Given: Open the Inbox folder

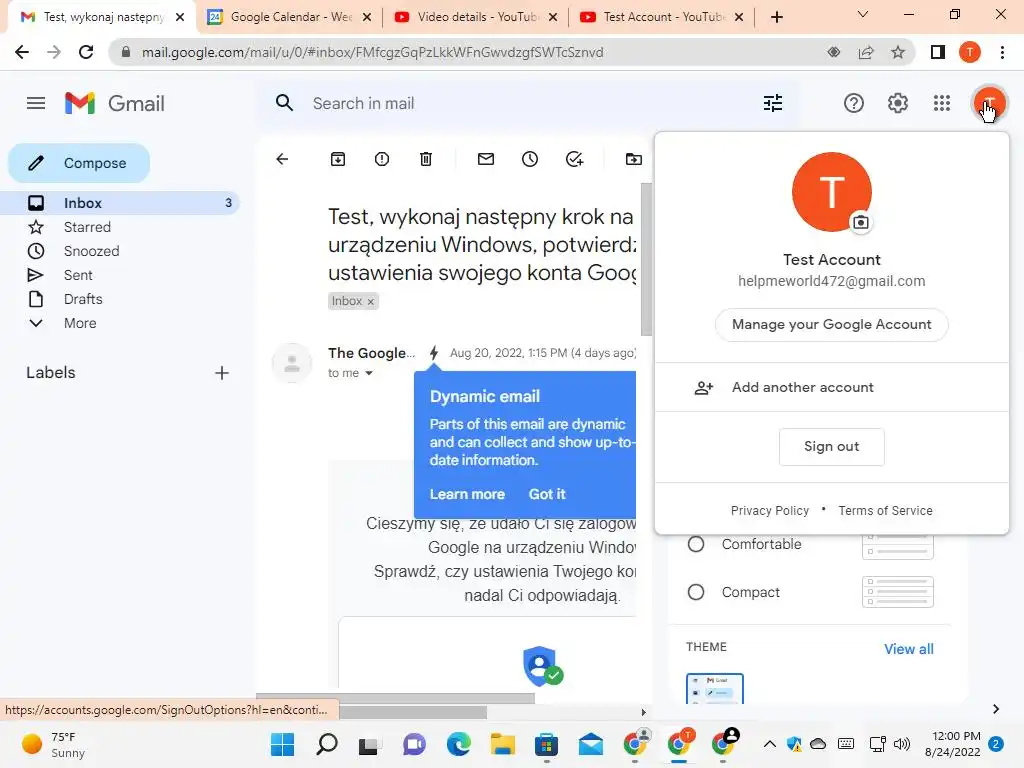Looking at the screenshot, I should tap(121, 203).
